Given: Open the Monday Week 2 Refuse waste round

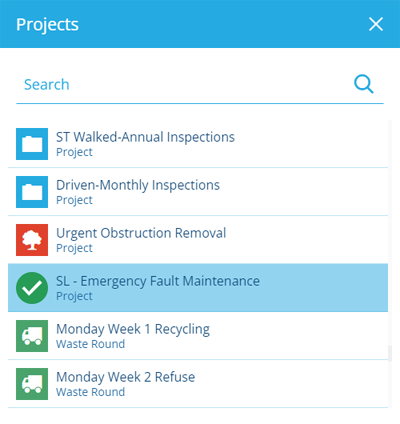Looking at the screenshot, I should [x=198, y=384].
